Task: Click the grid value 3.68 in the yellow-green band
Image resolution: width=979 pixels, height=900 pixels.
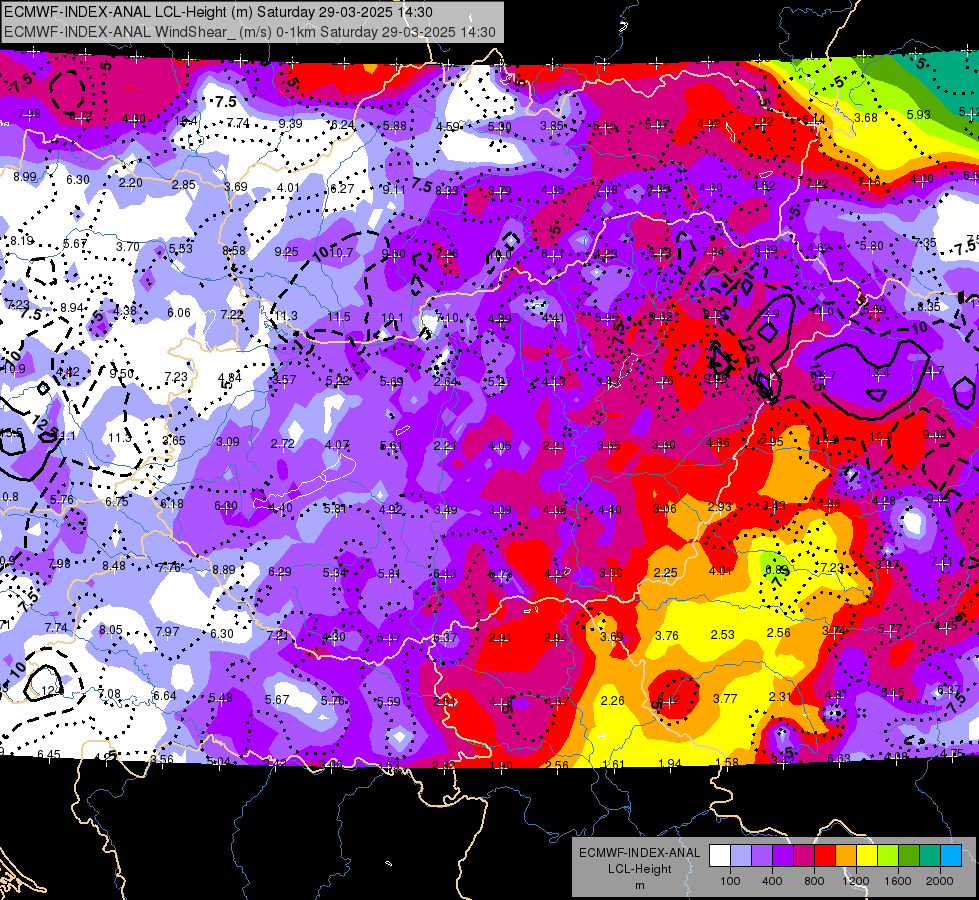Action: pos(866,117)
